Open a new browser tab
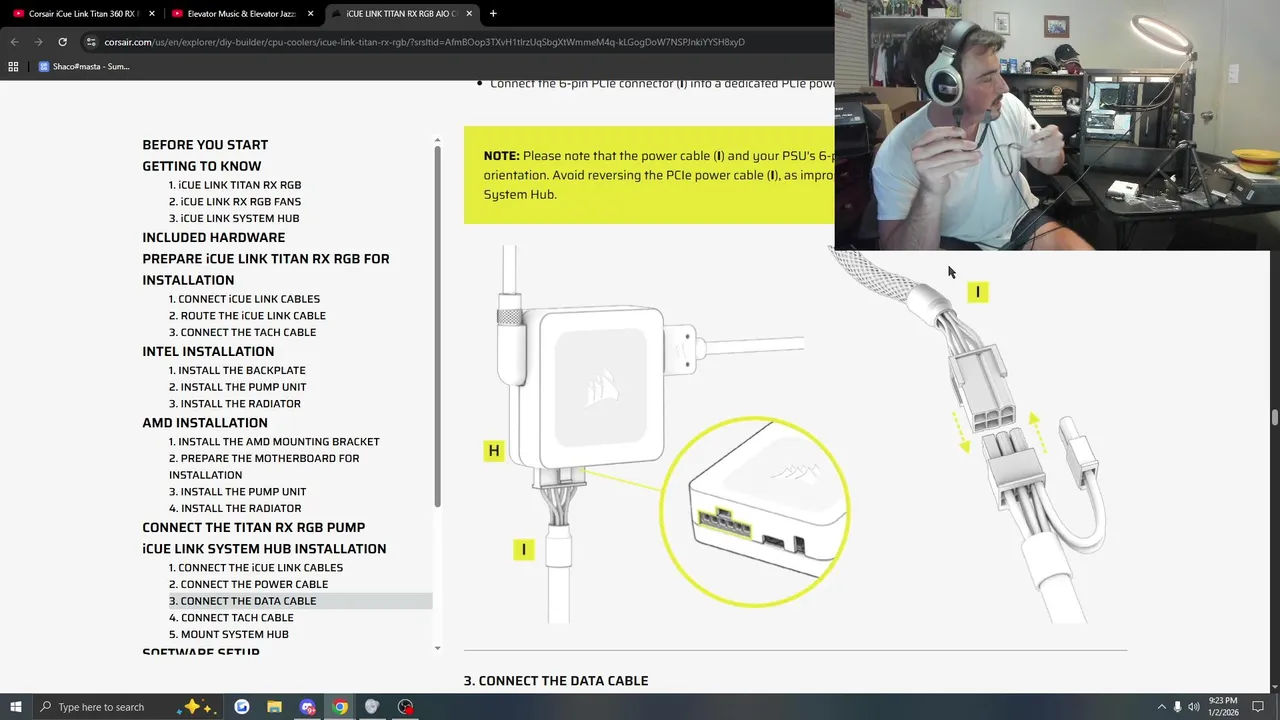The height and width of the screenshot is (720, 1280). (x=493, y=14)
